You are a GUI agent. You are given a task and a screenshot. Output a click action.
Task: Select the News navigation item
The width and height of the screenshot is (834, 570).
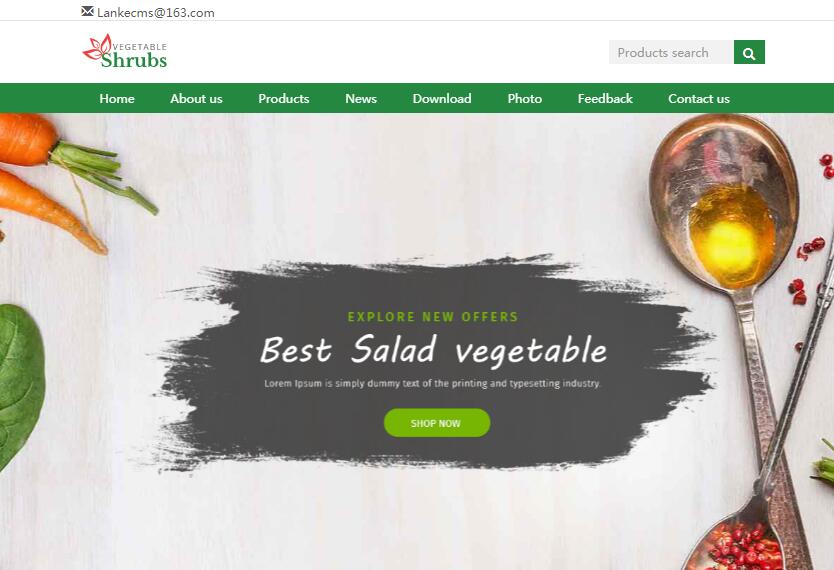(361, 98)
